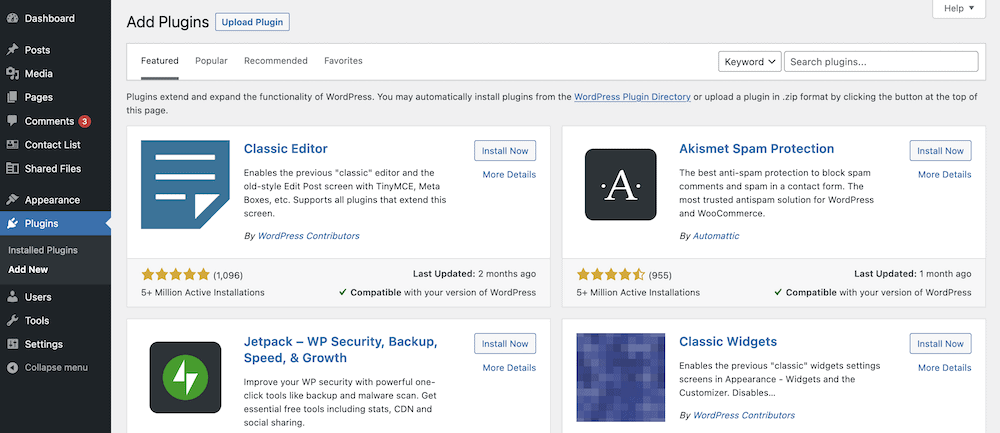Open Akismet Spam Protection title link
Screen dimensions: 1000x433
[x=756, y=149]
